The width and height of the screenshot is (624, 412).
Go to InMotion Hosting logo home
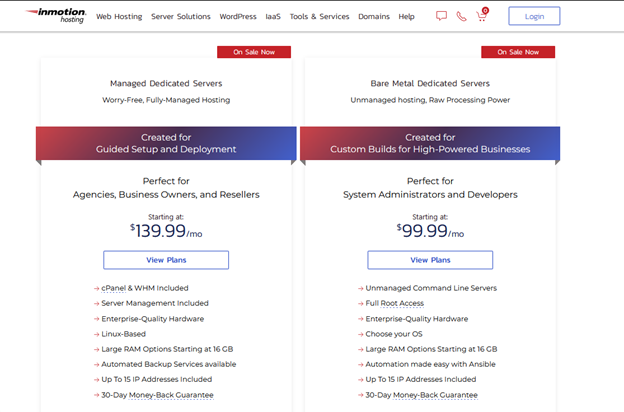pyautogui.click(x=56, y=16)
